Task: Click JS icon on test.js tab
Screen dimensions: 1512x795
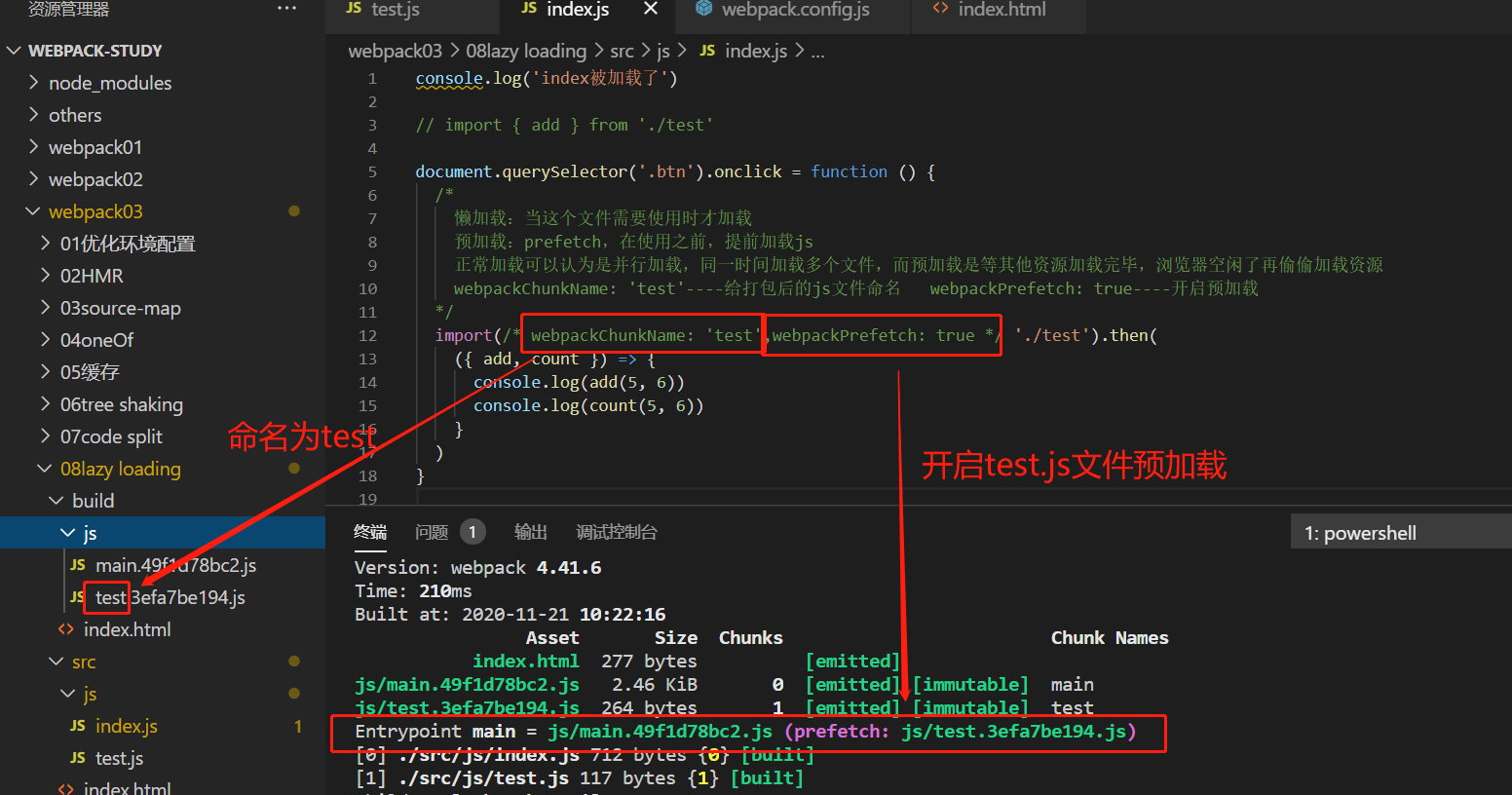Action: coord(354,8)
